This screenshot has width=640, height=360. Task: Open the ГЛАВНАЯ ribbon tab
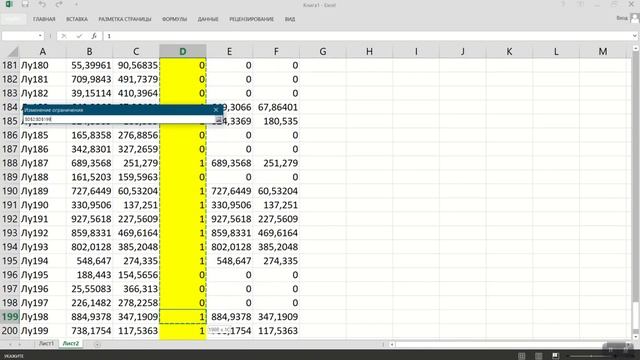pyautogui.click(x=44, y=19)
